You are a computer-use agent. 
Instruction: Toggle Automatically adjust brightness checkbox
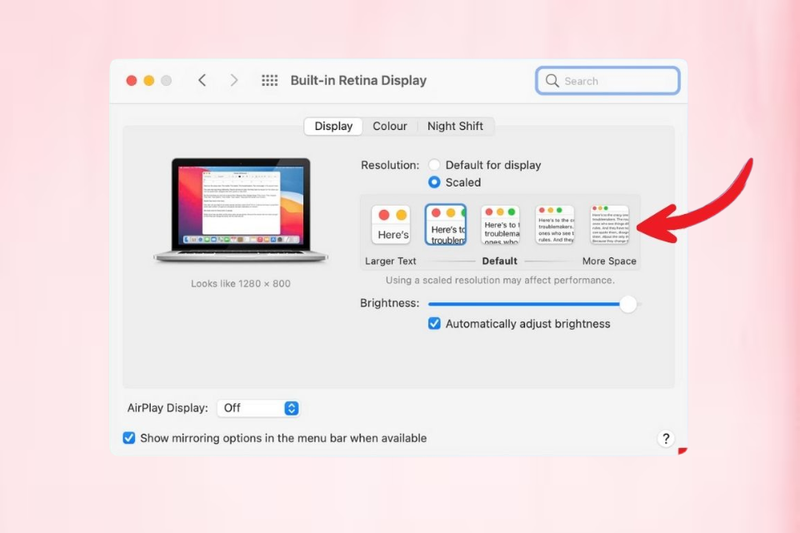pos(434,323)
